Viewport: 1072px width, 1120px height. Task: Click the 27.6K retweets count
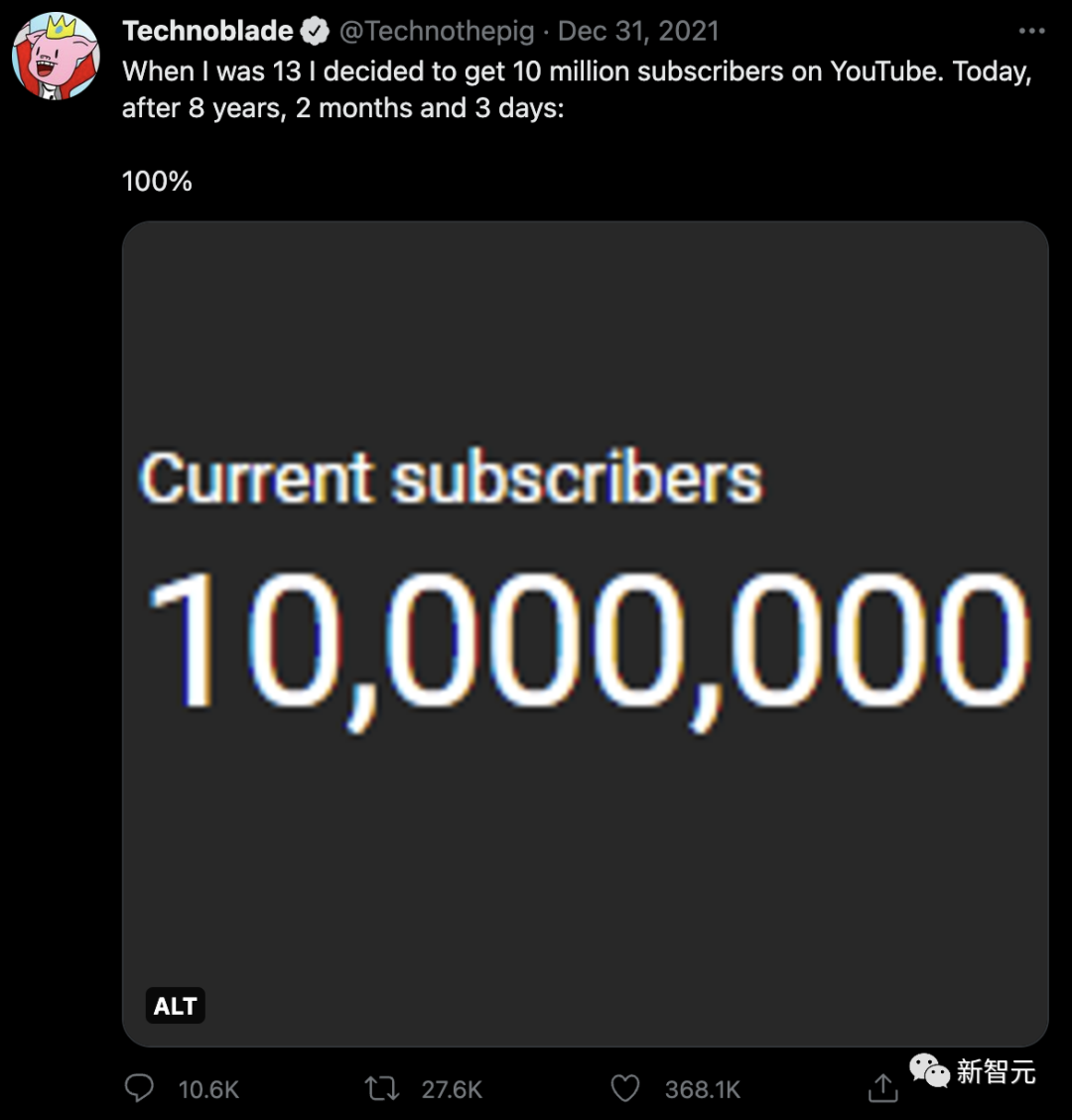[452, 1089]
